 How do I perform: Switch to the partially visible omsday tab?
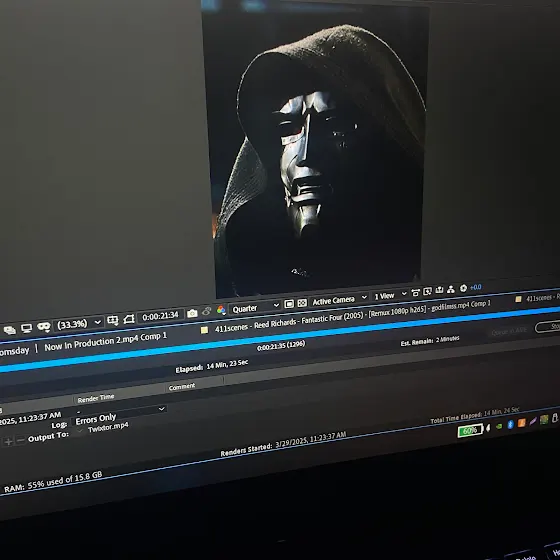[x=14, y=351]
